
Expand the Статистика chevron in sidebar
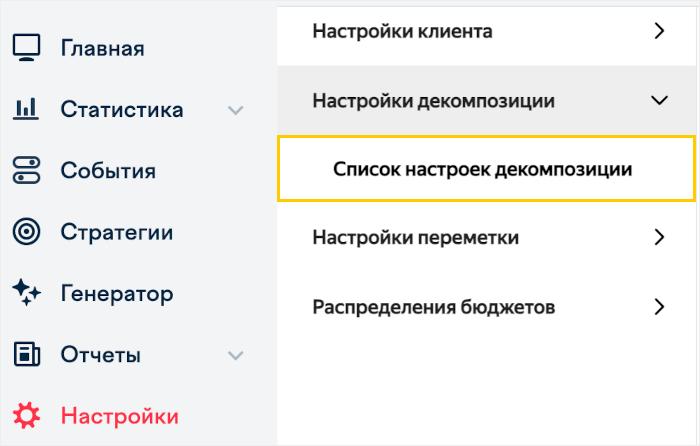[x=236, y=110]
